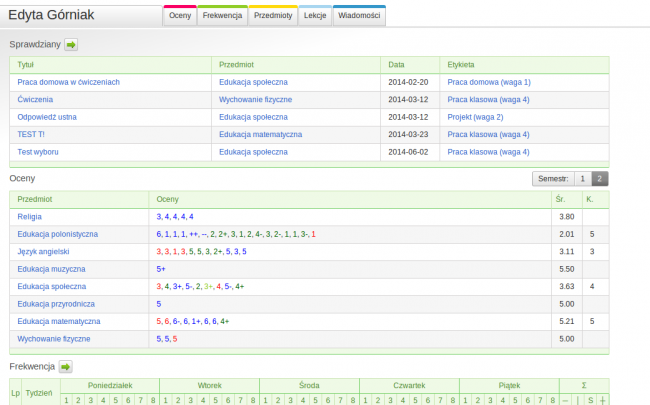Open the 'Odpowiedź ustna' link
This screenshot has height=405, width=650.
coord(47,117)
